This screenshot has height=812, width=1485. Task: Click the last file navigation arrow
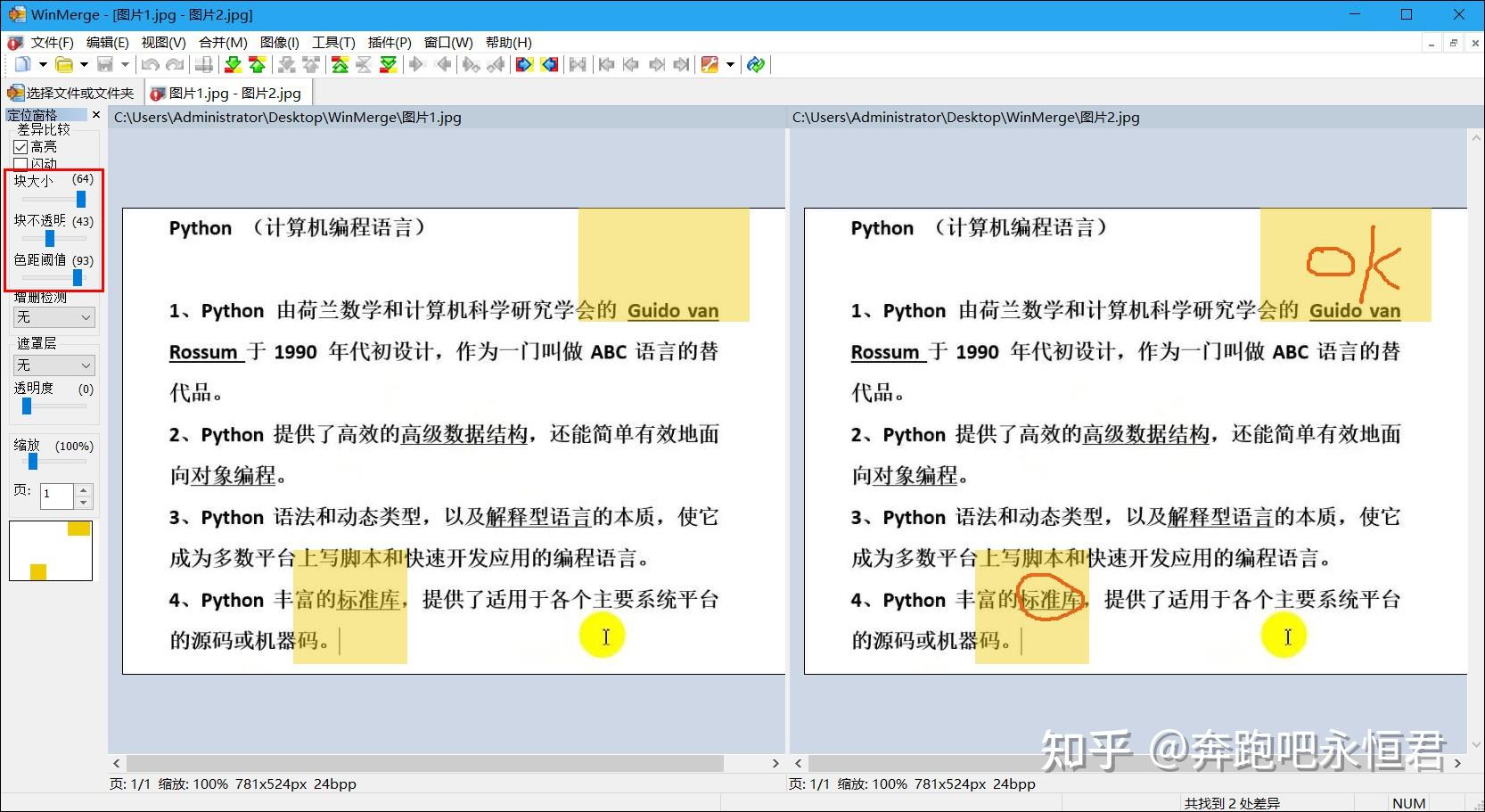tap(681, 64)
